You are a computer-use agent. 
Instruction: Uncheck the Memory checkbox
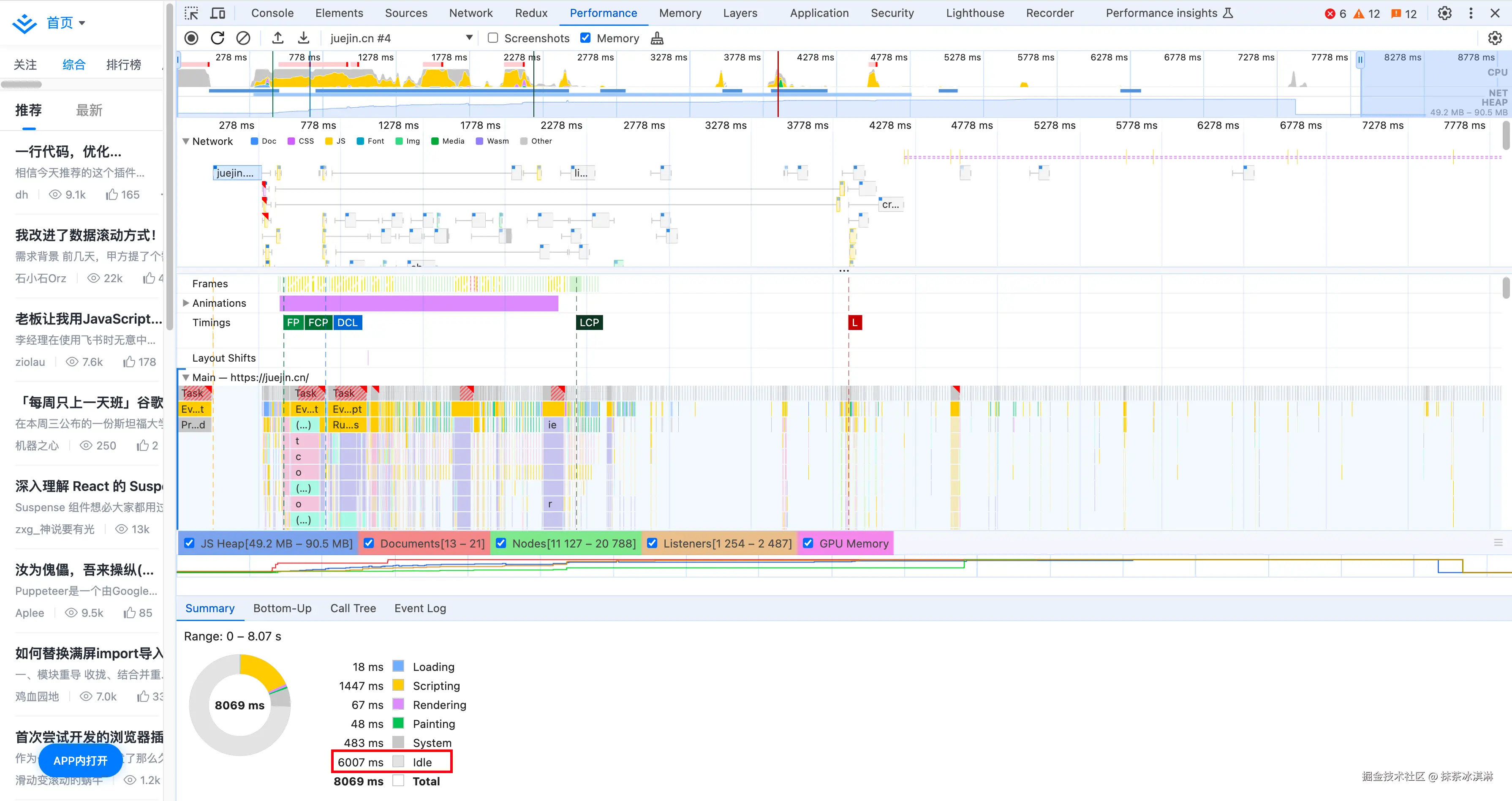point(585,38)
